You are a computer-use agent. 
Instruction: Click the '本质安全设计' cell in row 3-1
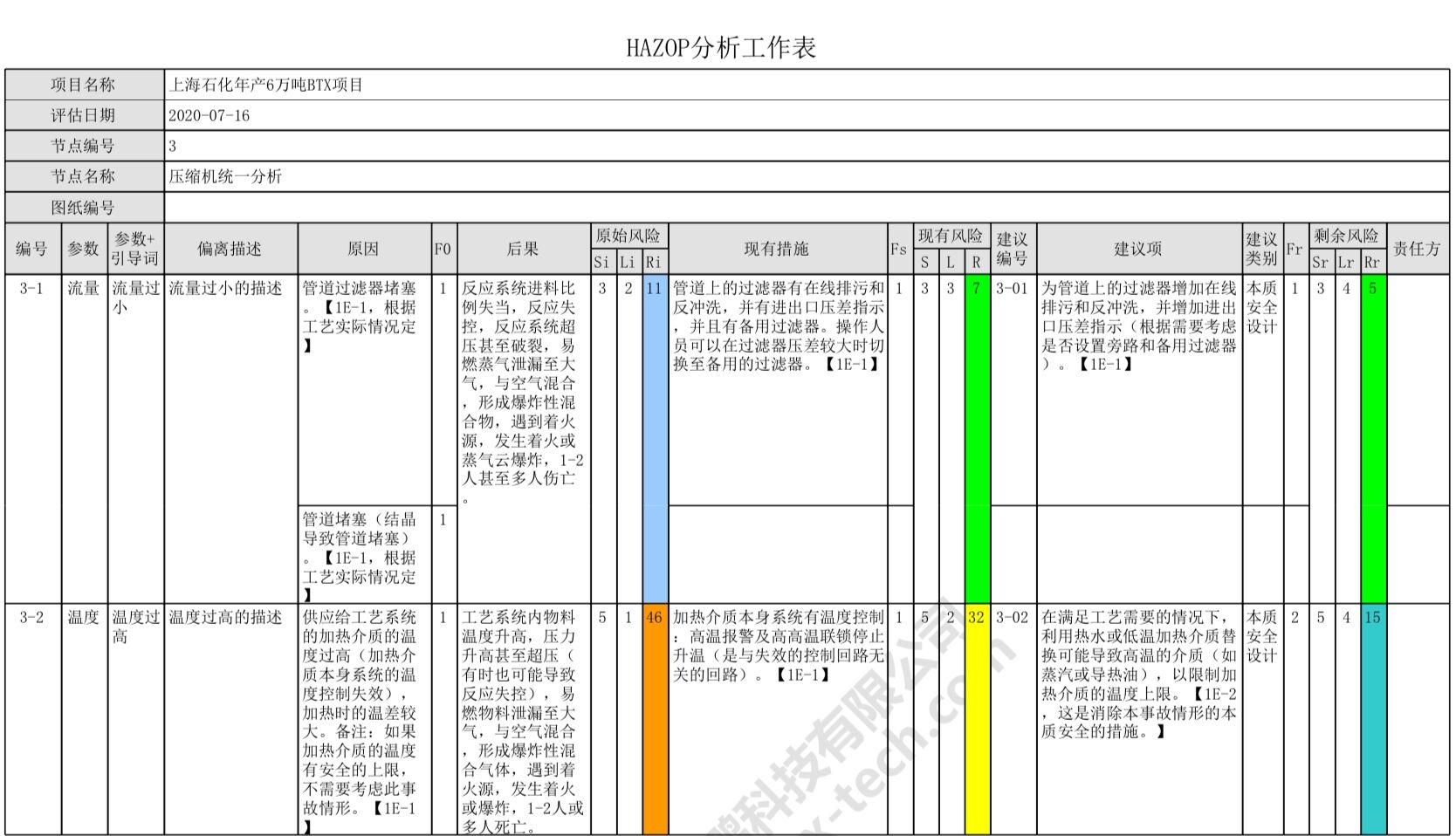tap(1262, 390)
